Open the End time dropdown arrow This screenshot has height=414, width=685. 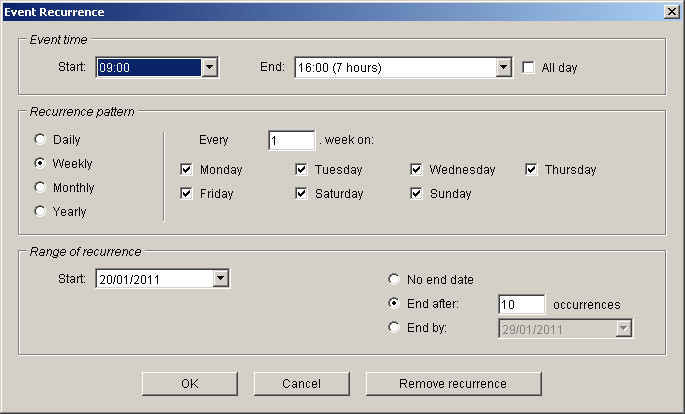(504, 67)
